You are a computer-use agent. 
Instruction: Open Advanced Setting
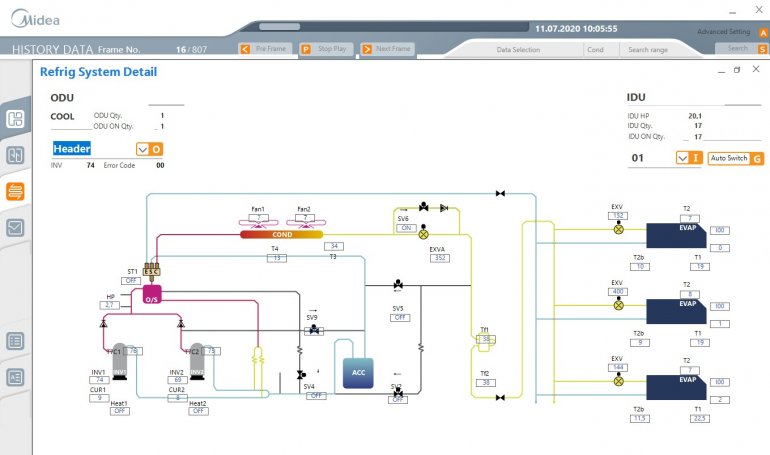(x=732, y=32)
